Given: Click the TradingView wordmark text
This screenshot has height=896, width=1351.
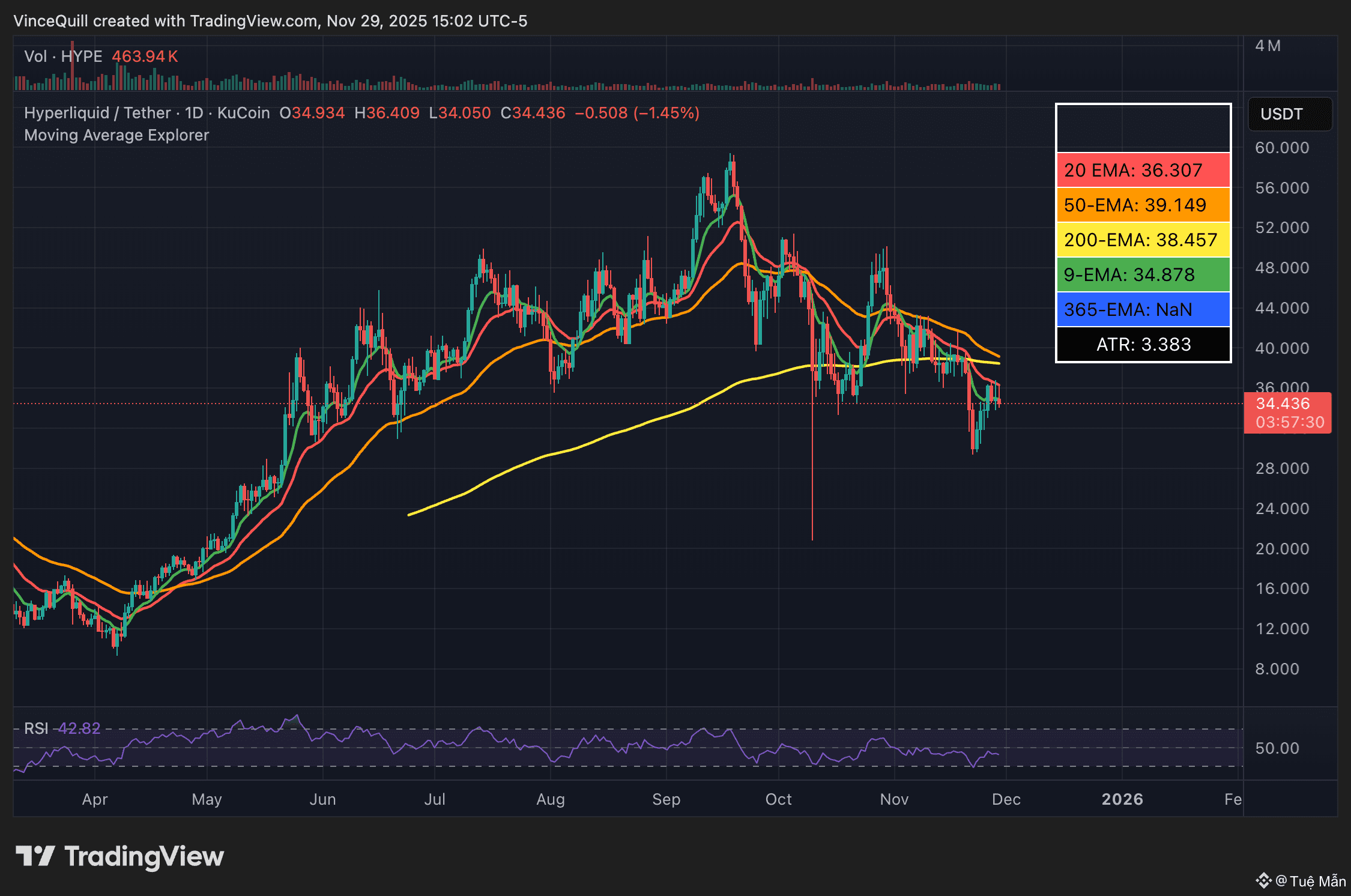Looking at the screenshot, I should pyautogui.click(x=144, y=856).
